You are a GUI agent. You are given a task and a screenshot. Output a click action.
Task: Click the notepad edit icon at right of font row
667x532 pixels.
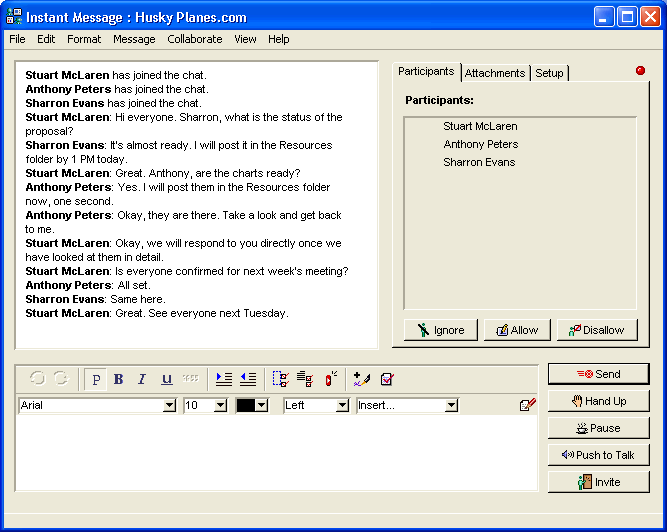click(x=528, y=405)
